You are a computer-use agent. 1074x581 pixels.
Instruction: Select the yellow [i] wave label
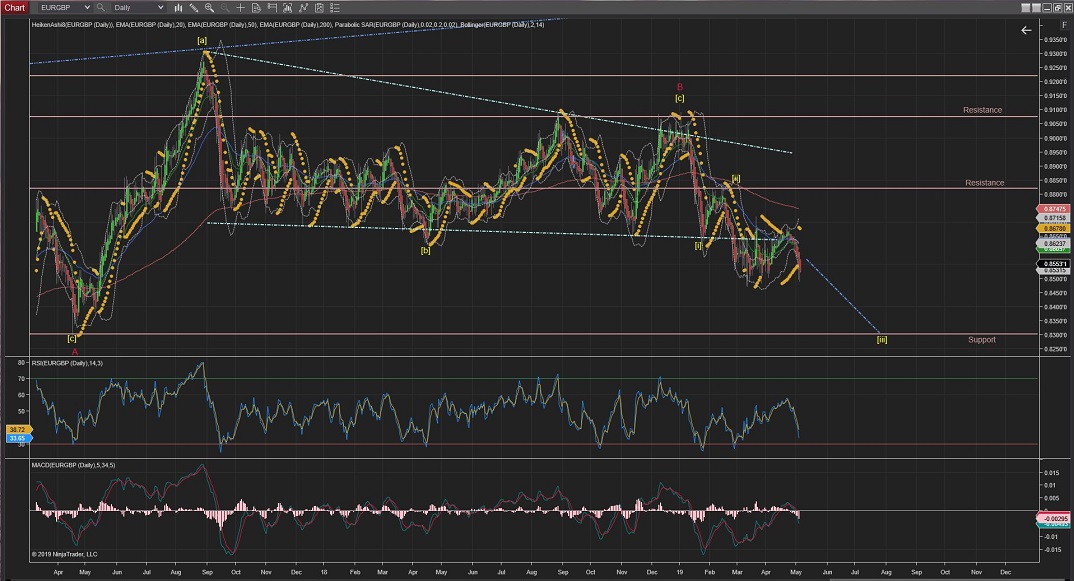(x=698, y=245)
